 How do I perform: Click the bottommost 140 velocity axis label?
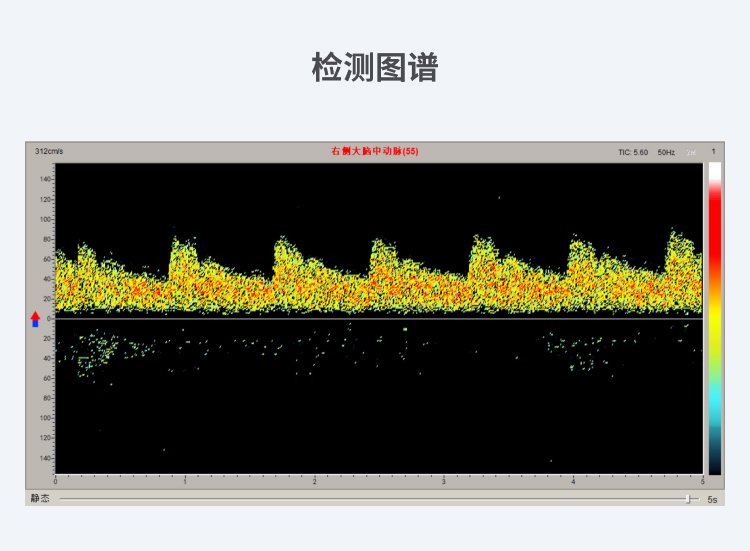[x=45, y=458]
